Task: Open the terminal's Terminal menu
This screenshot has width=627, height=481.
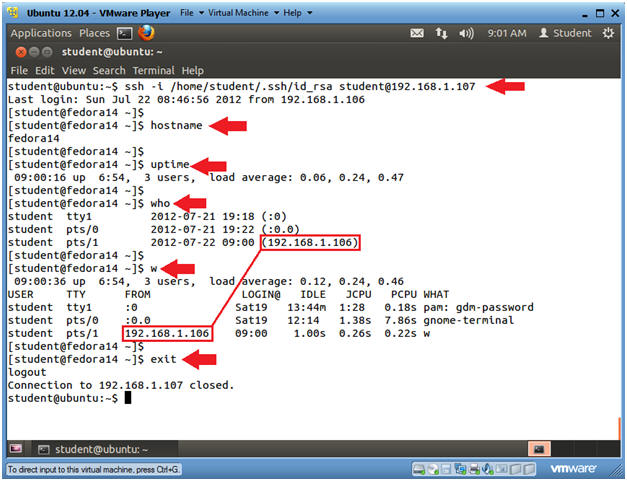Action: [x=154, y=71]
